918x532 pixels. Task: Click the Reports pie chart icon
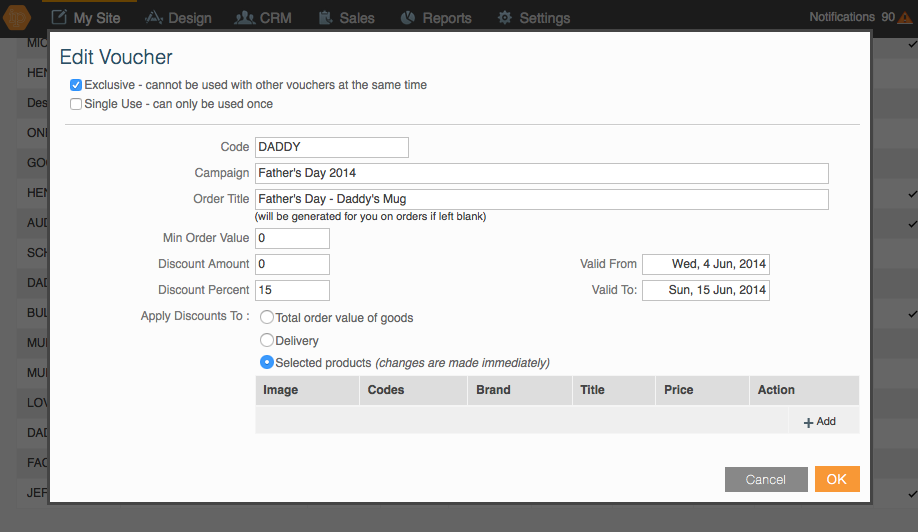(407, 18)
